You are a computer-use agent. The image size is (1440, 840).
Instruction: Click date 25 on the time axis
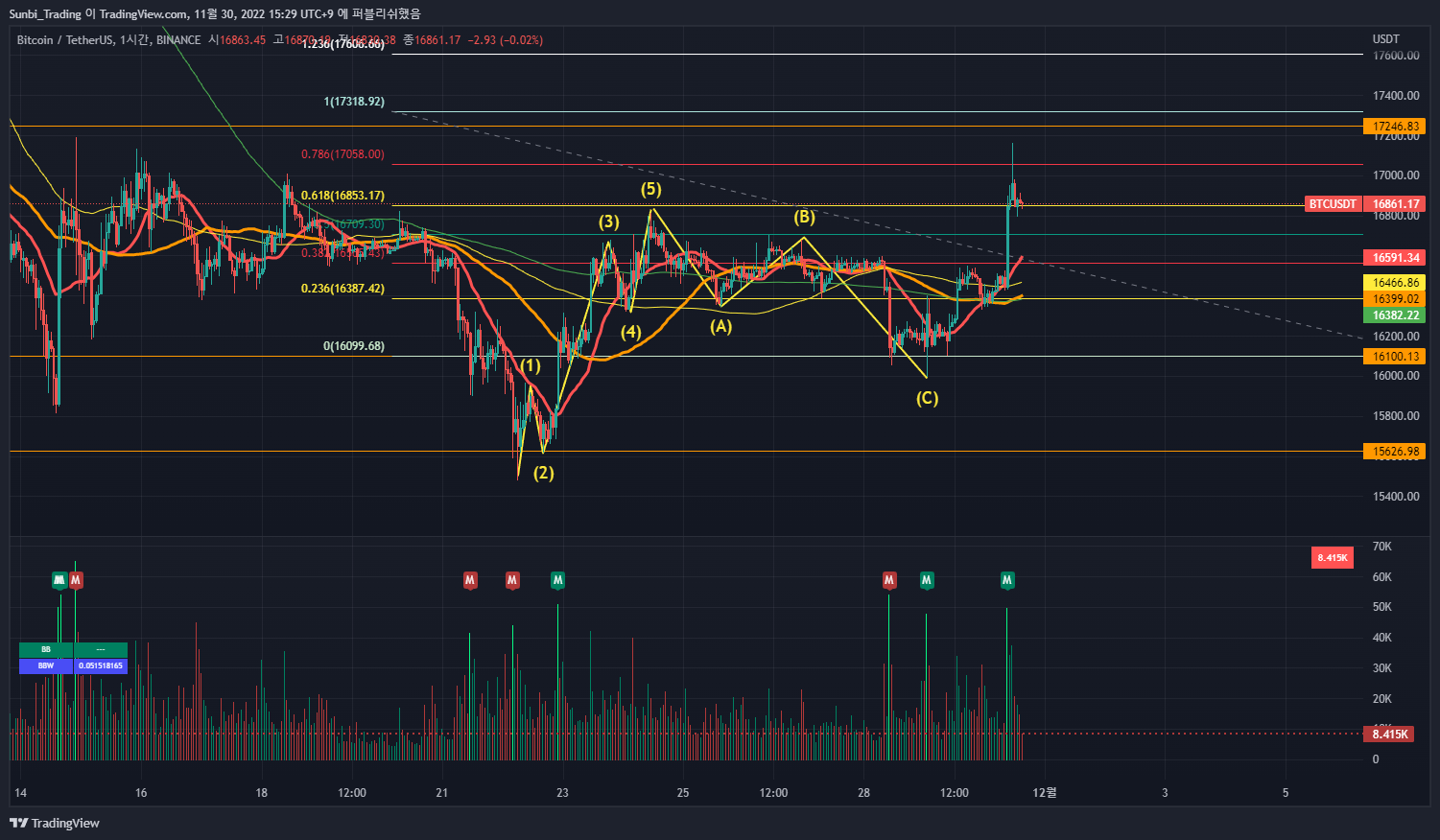[683, 793]
